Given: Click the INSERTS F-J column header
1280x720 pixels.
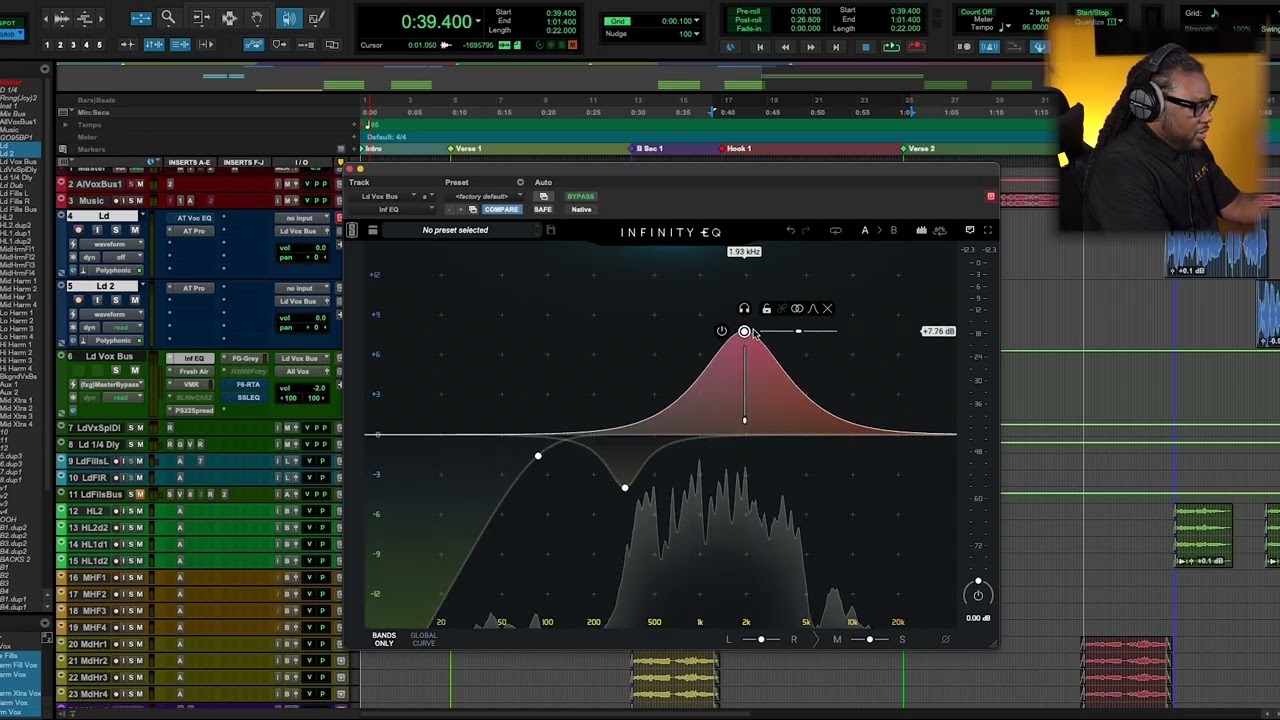Looking at the screenshot, I should pyautogui.click(x=244, y=162).
